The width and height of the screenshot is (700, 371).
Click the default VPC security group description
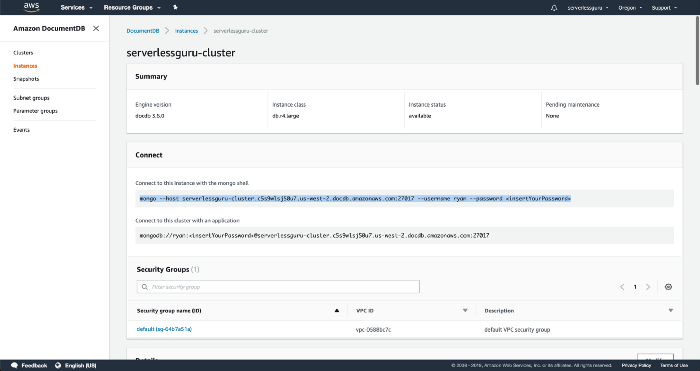tap(517, 330)
